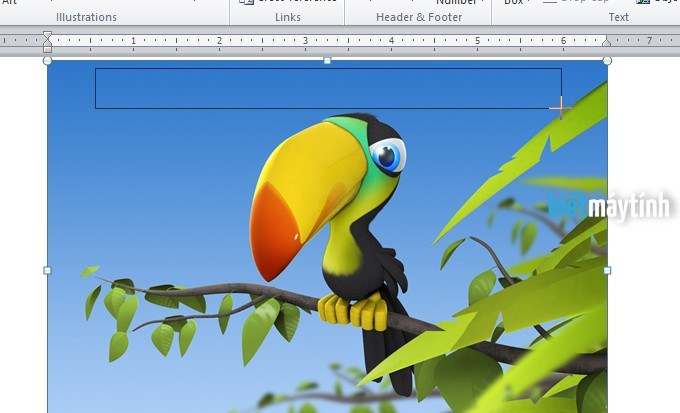The image size is (680, 413).
Task: Select the right-middle sizing handle of picture
Action: pos(607,271)
